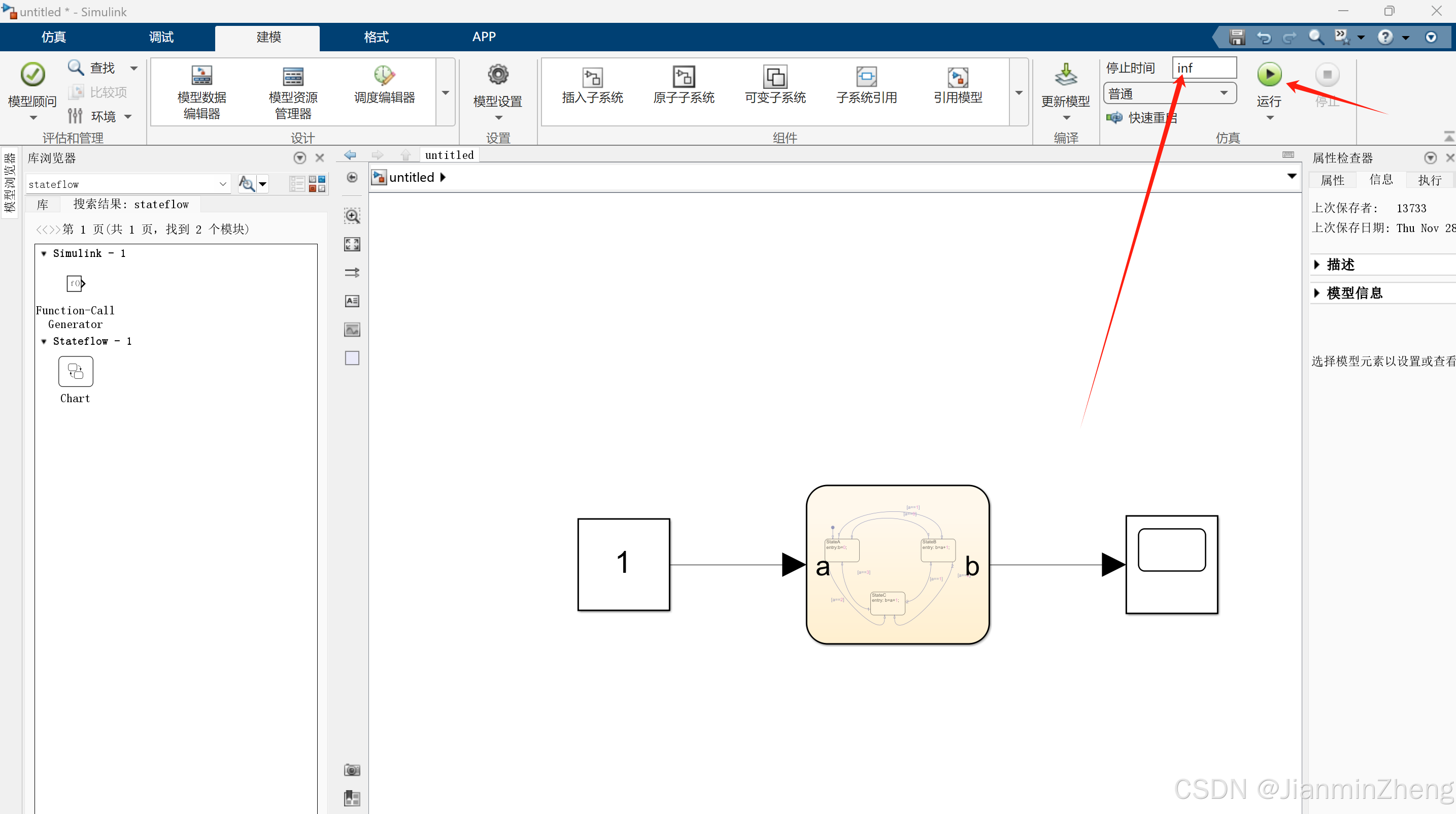
Task: Click the untitled breadcrumb in the address bar
Action: click(x=412, y=177)
